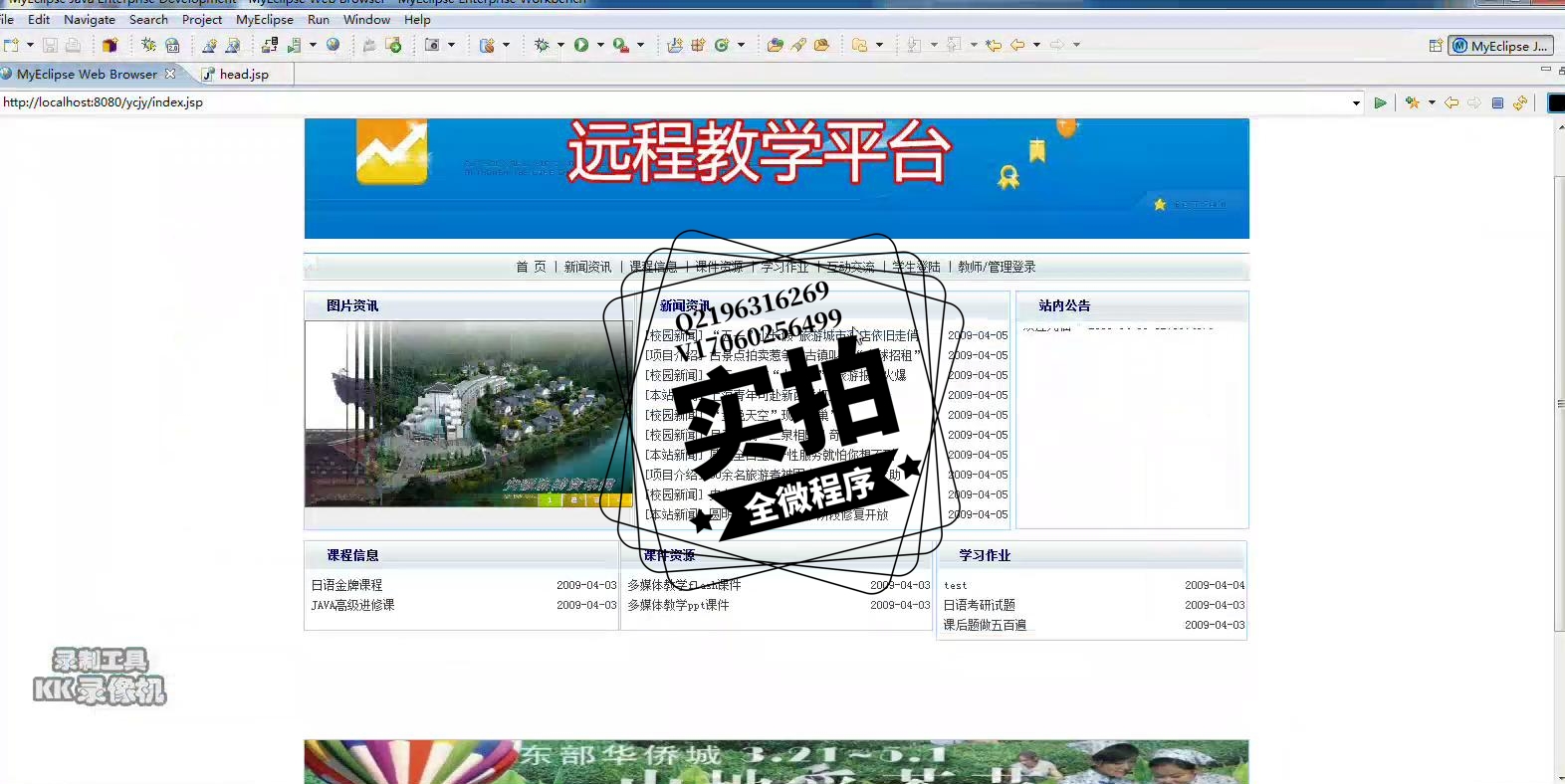Click the bug-with-gear toolbar icon
The height and width of the screenshot is (784, 1565).
pos(148,45)
